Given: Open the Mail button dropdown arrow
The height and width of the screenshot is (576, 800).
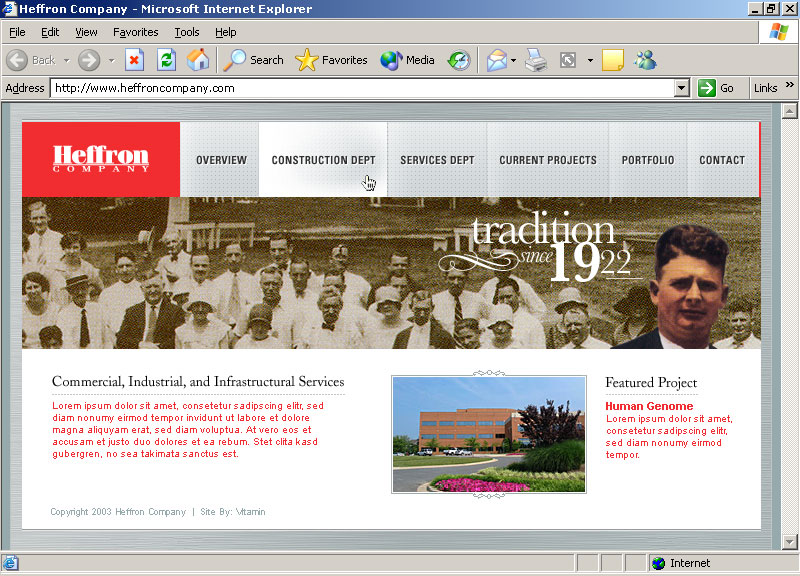Looking at the screenshot, I should coord(514,60).
